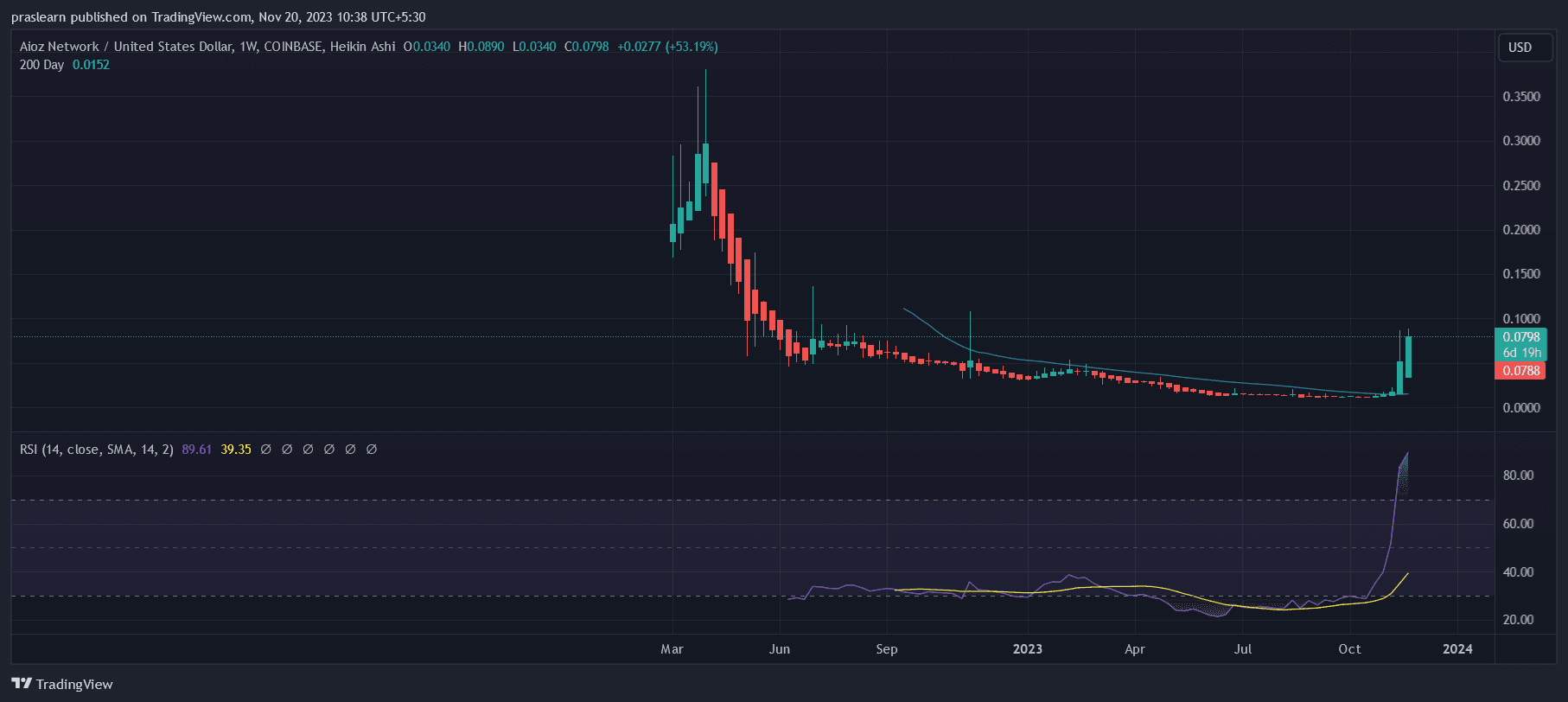The height and width of the screenshot is (702, 1568).
Task: Click the red price tag 0.0788
Action: (x=1520, y=371)
